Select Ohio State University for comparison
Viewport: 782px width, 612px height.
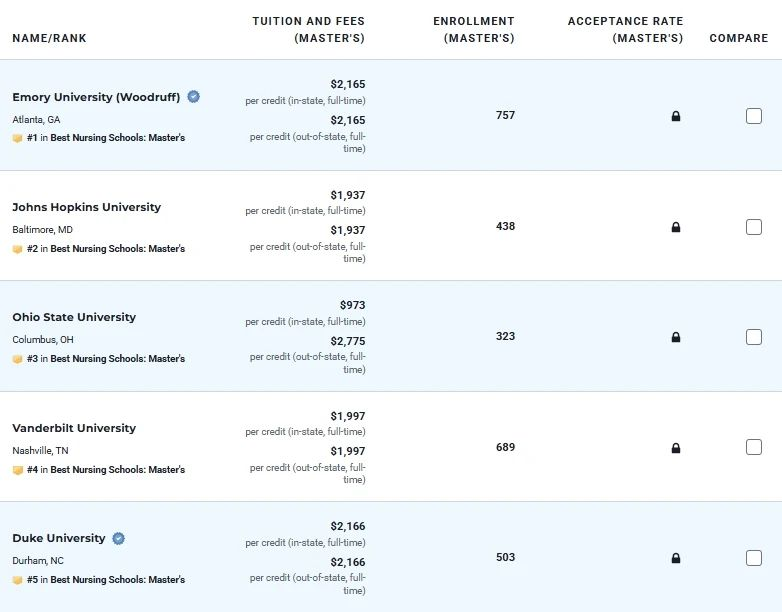click(754, 337)
